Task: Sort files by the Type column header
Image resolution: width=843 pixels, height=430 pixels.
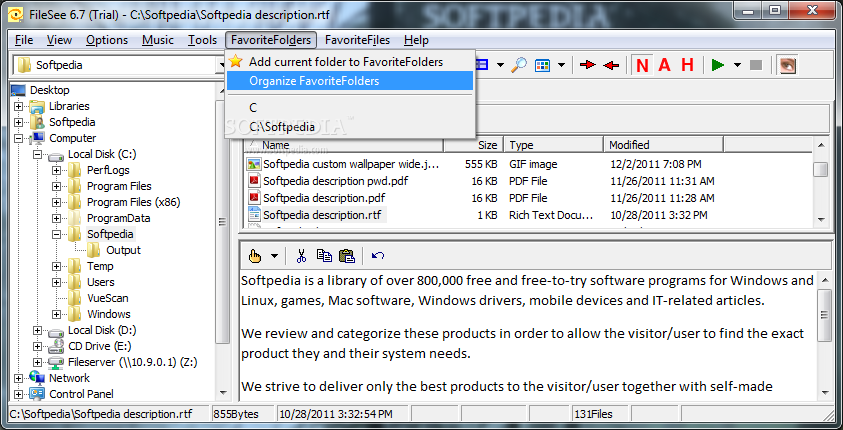Action: [553, 145]
